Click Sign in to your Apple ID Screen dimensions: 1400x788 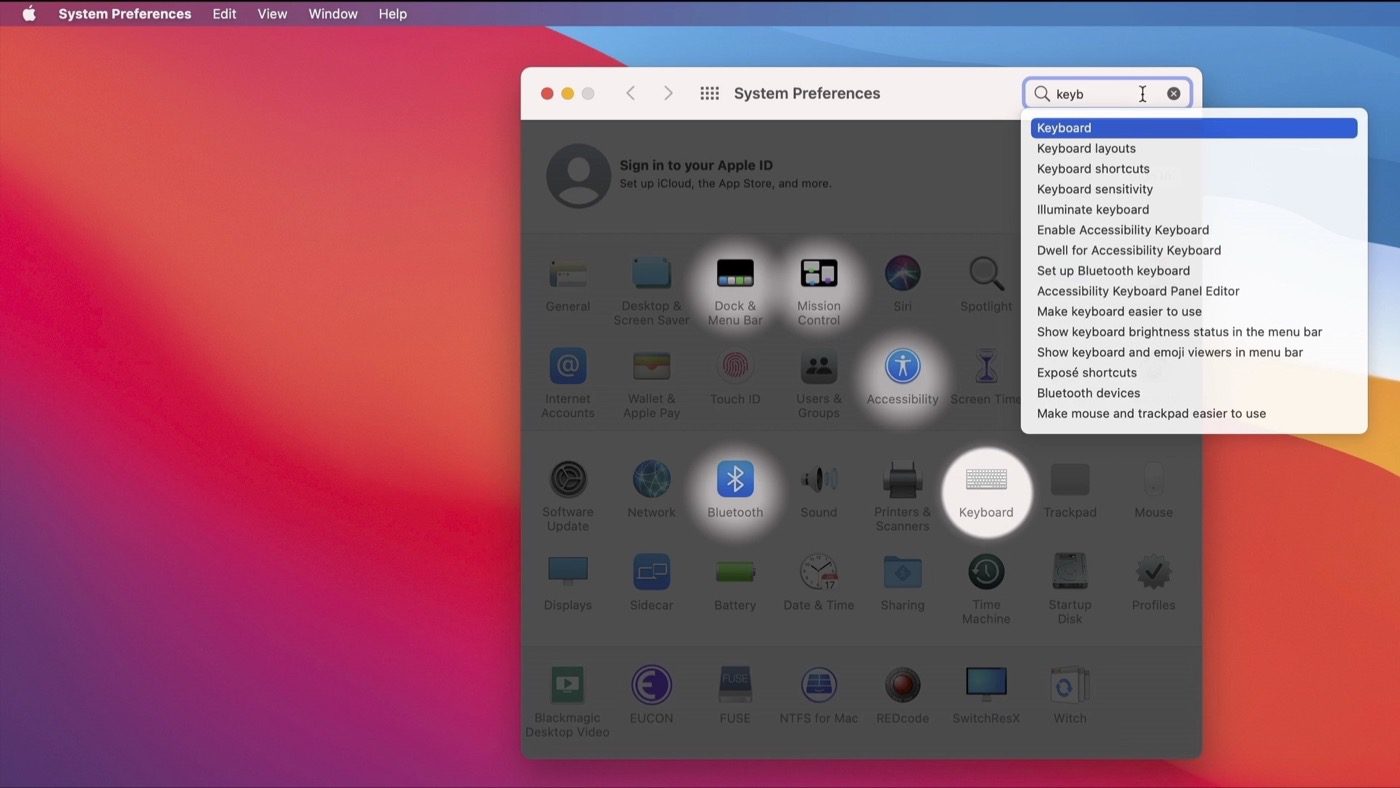point(696,166)
